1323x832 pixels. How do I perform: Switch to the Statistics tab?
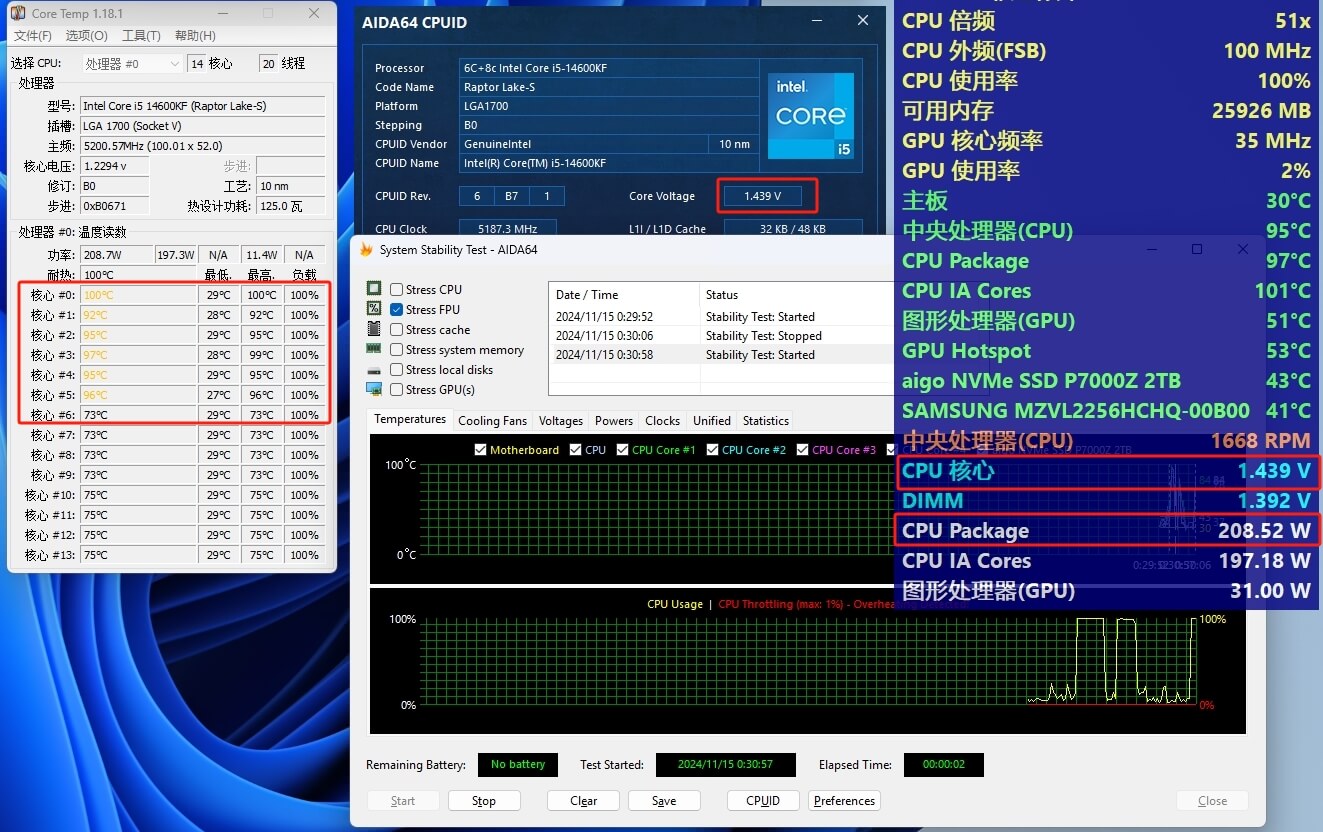point(766,421)
